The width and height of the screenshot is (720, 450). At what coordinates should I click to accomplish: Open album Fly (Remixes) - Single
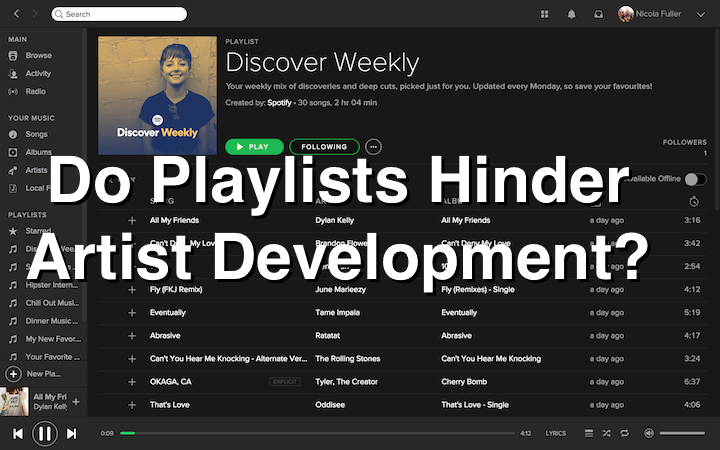[478, 290]
